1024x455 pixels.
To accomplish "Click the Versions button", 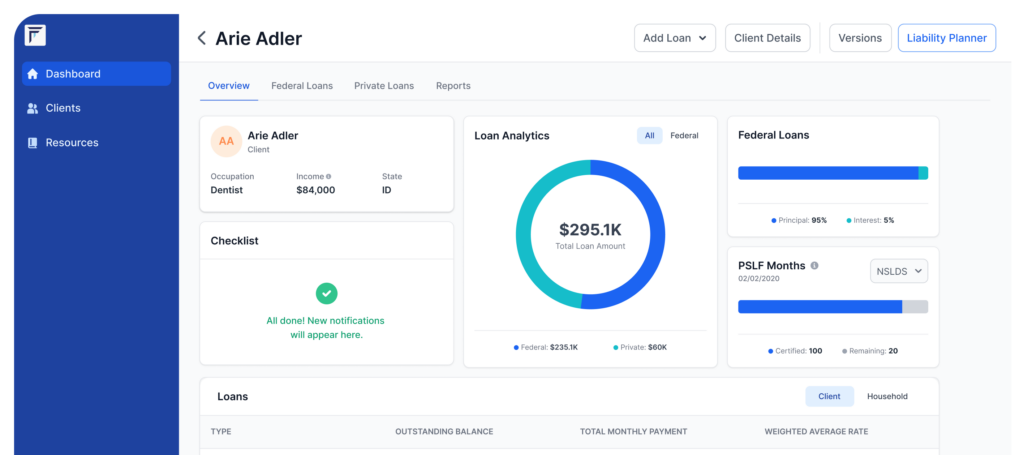I will (x=860, y=38).
